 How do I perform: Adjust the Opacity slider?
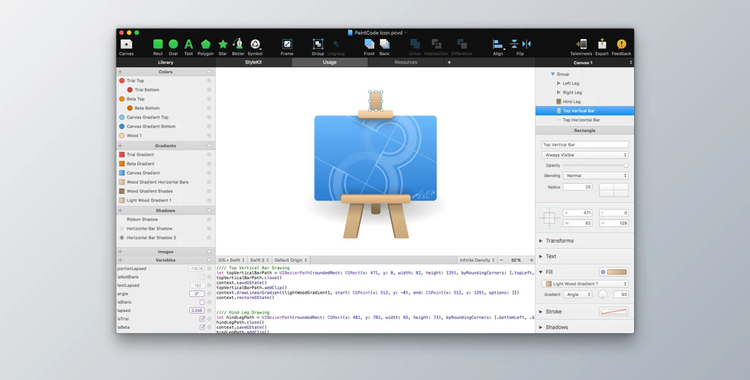(596, 166)
